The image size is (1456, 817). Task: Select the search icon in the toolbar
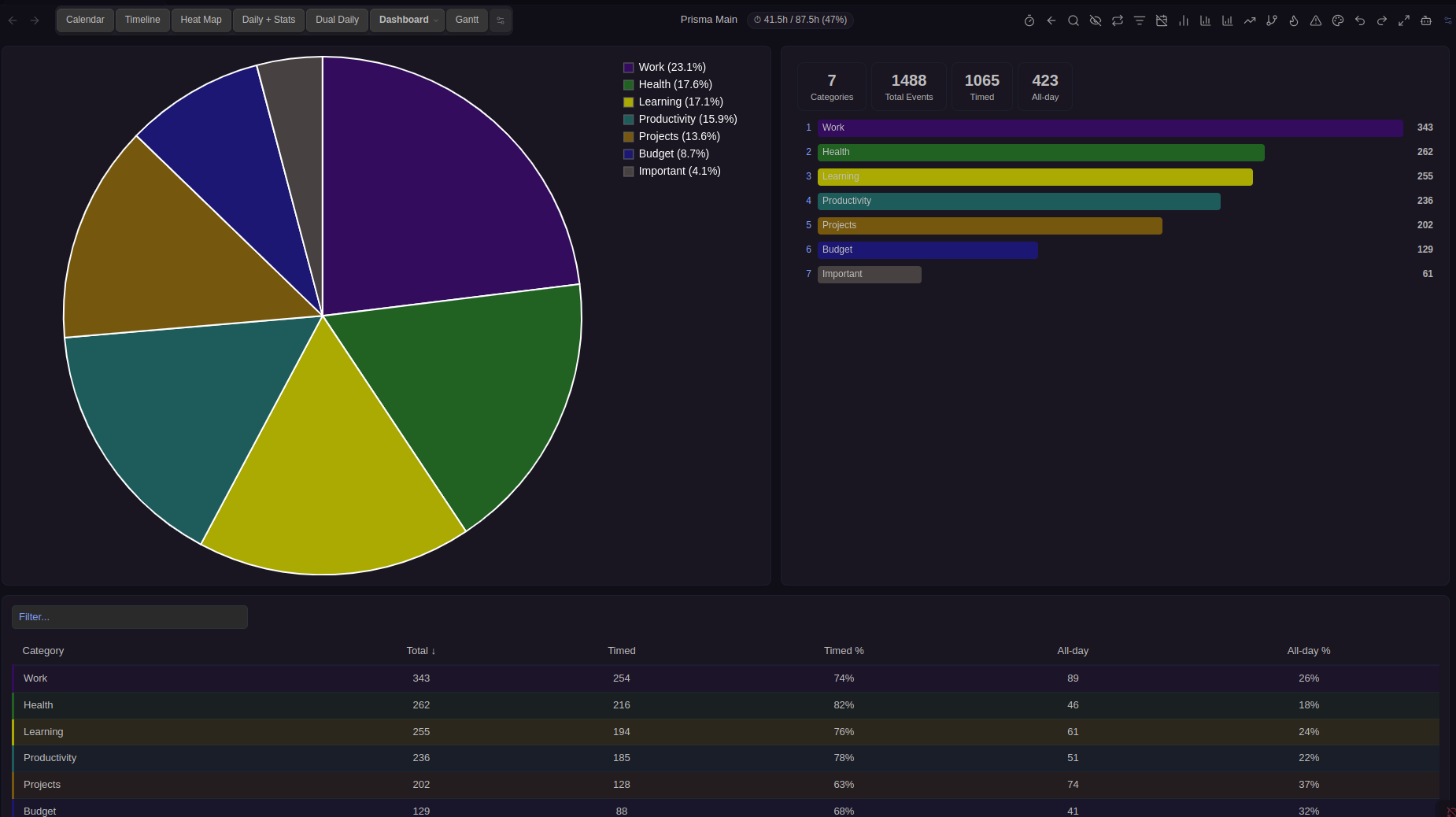1073,20
